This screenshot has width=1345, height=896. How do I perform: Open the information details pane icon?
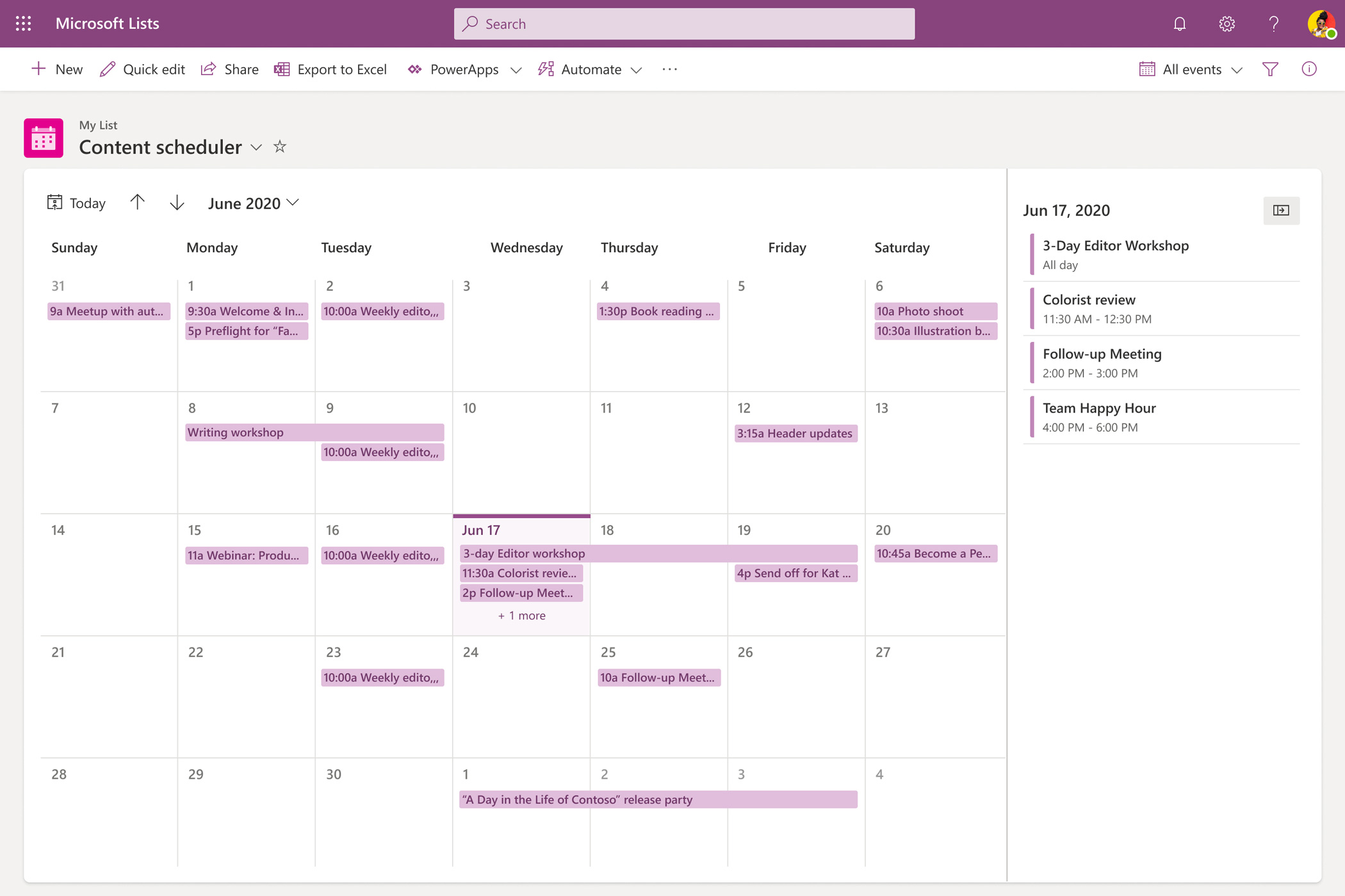pyautogui.click(x=1308, y=69)
